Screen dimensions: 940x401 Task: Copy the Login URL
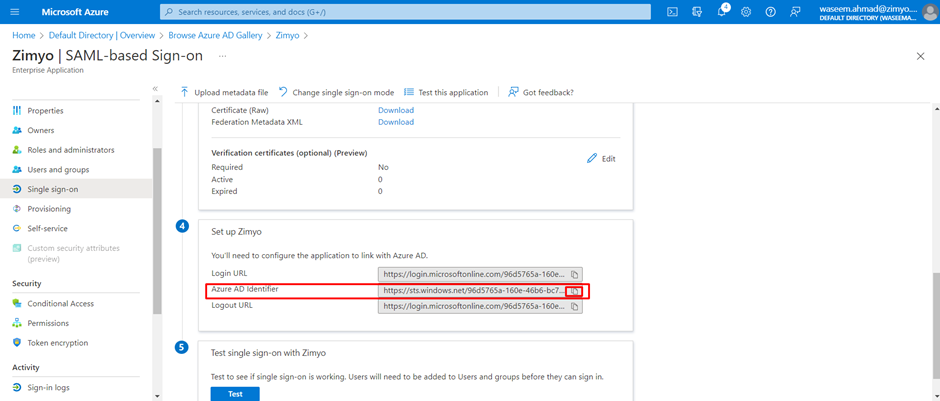click(574, 275)
